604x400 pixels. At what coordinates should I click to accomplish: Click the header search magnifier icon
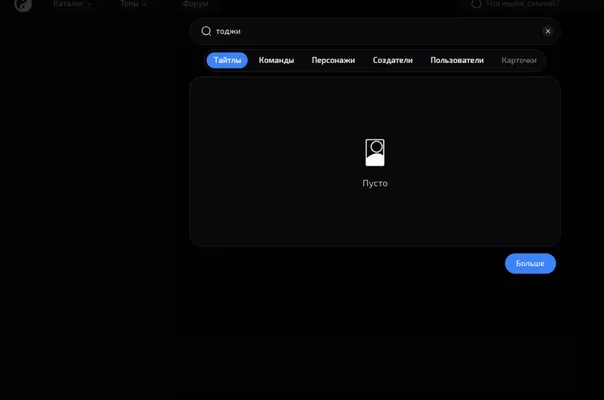click(x=476, y=4)
